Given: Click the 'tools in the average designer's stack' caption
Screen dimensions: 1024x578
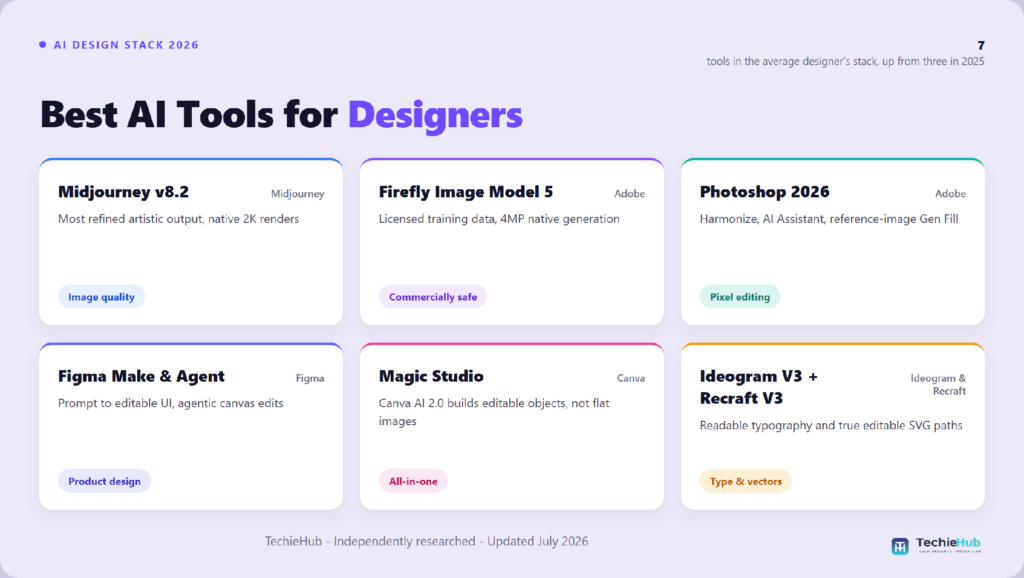Looking at the screenshot, I should coord(845,61).
